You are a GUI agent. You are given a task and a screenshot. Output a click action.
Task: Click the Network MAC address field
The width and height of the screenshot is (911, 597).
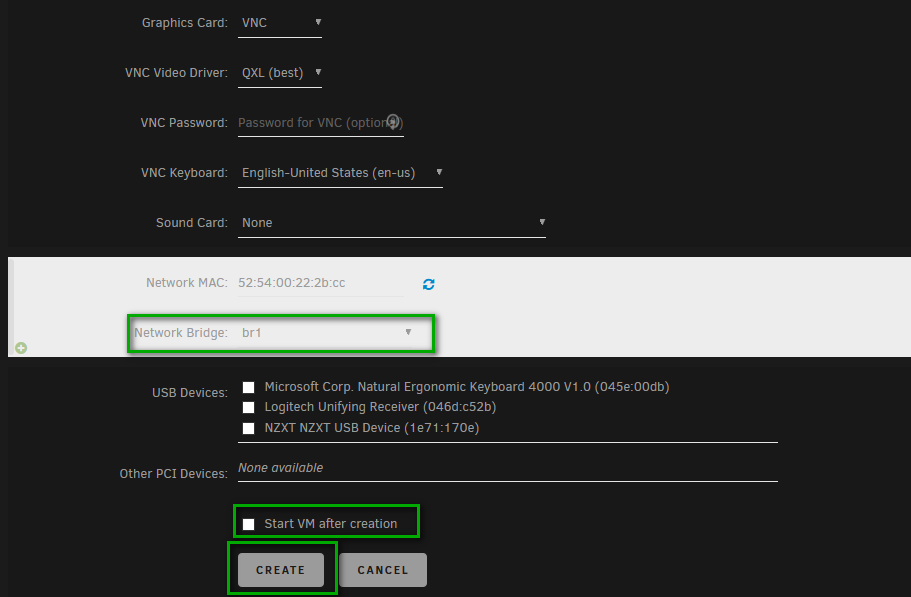coord(321,283)
